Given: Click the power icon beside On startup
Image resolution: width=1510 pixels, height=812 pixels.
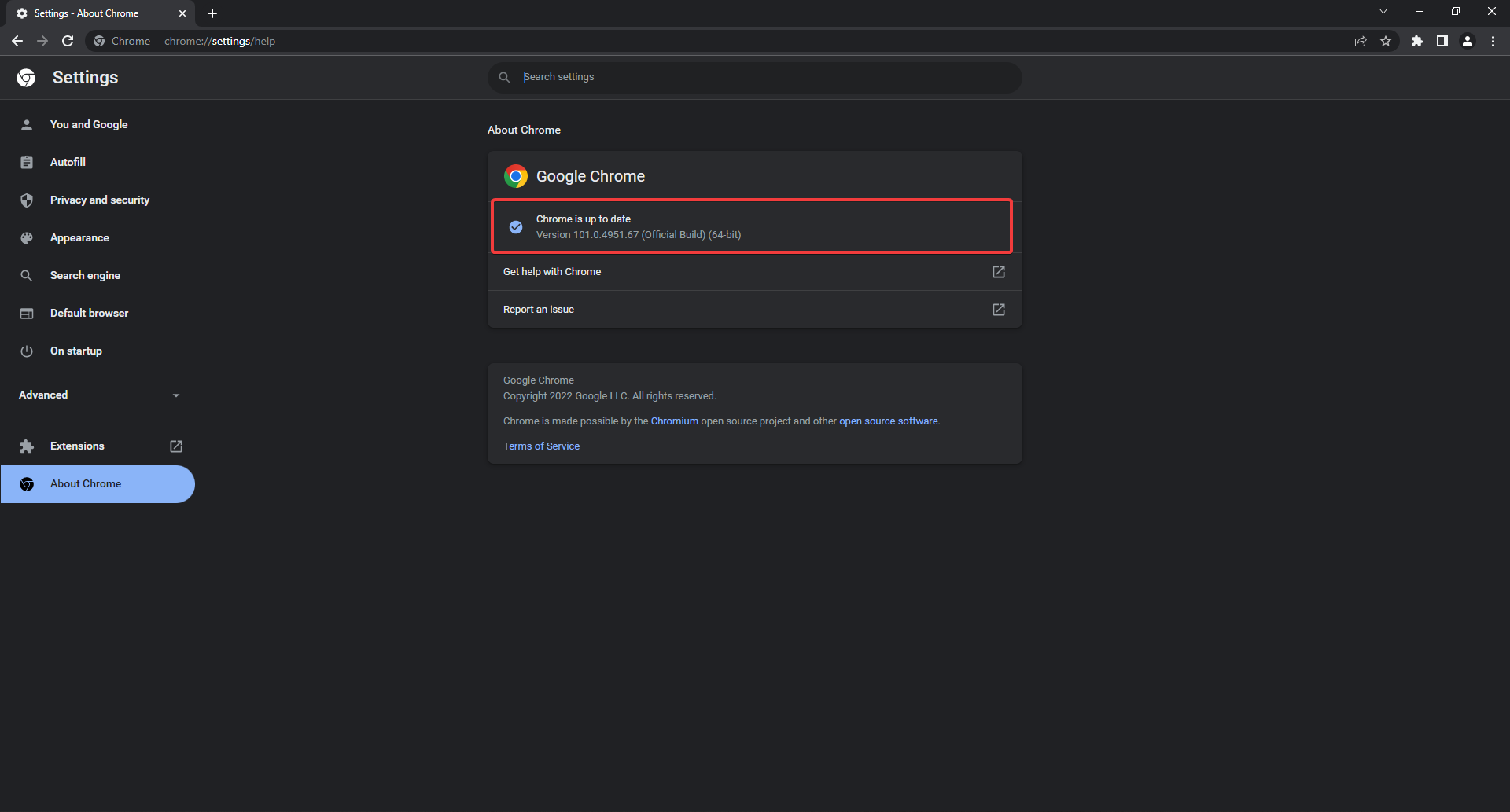Looking at the screenshot, I should [27, 351].
